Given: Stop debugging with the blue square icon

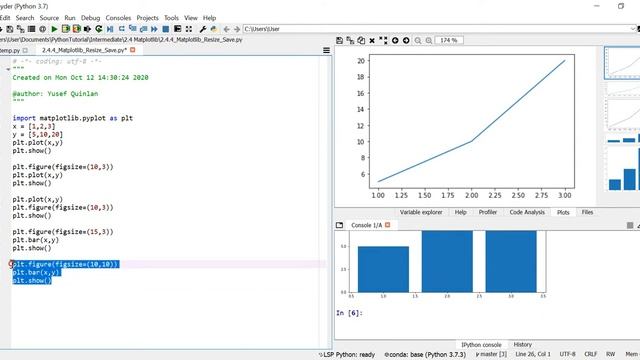Looking at the screenshot, I should click(x=165, y=29).
